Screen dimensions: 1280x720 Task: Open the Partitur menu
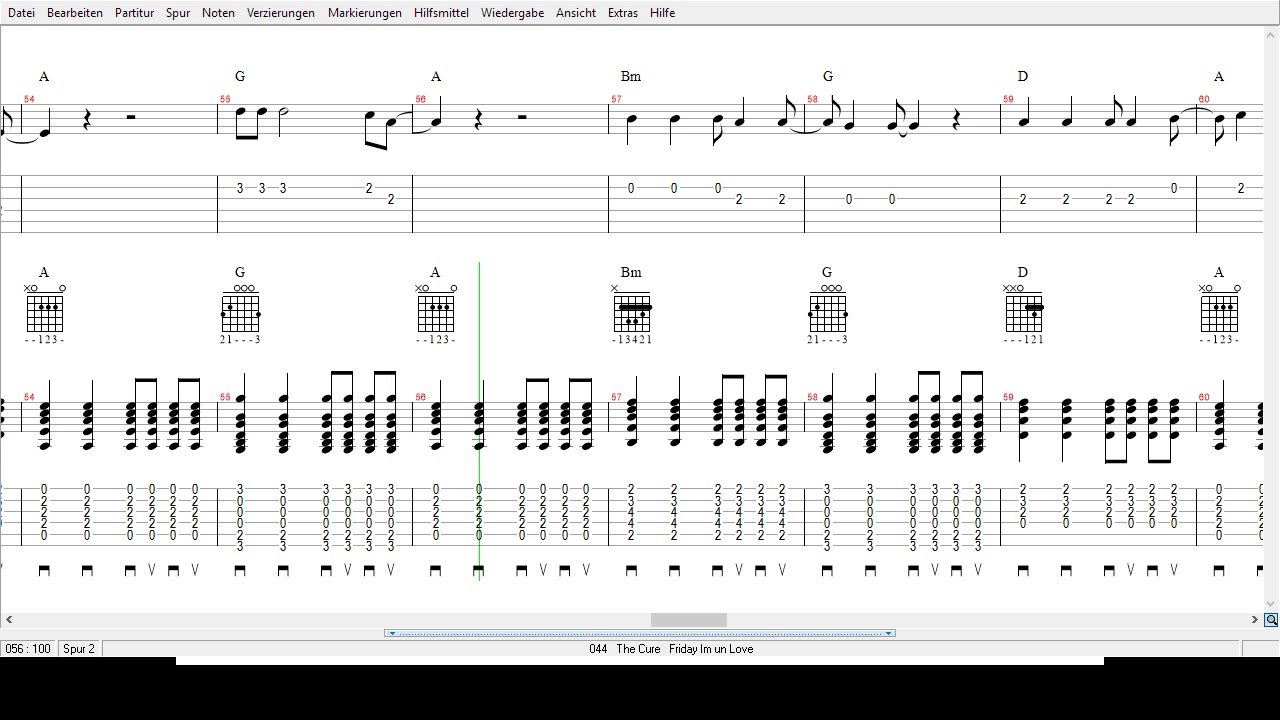point(134,13)
